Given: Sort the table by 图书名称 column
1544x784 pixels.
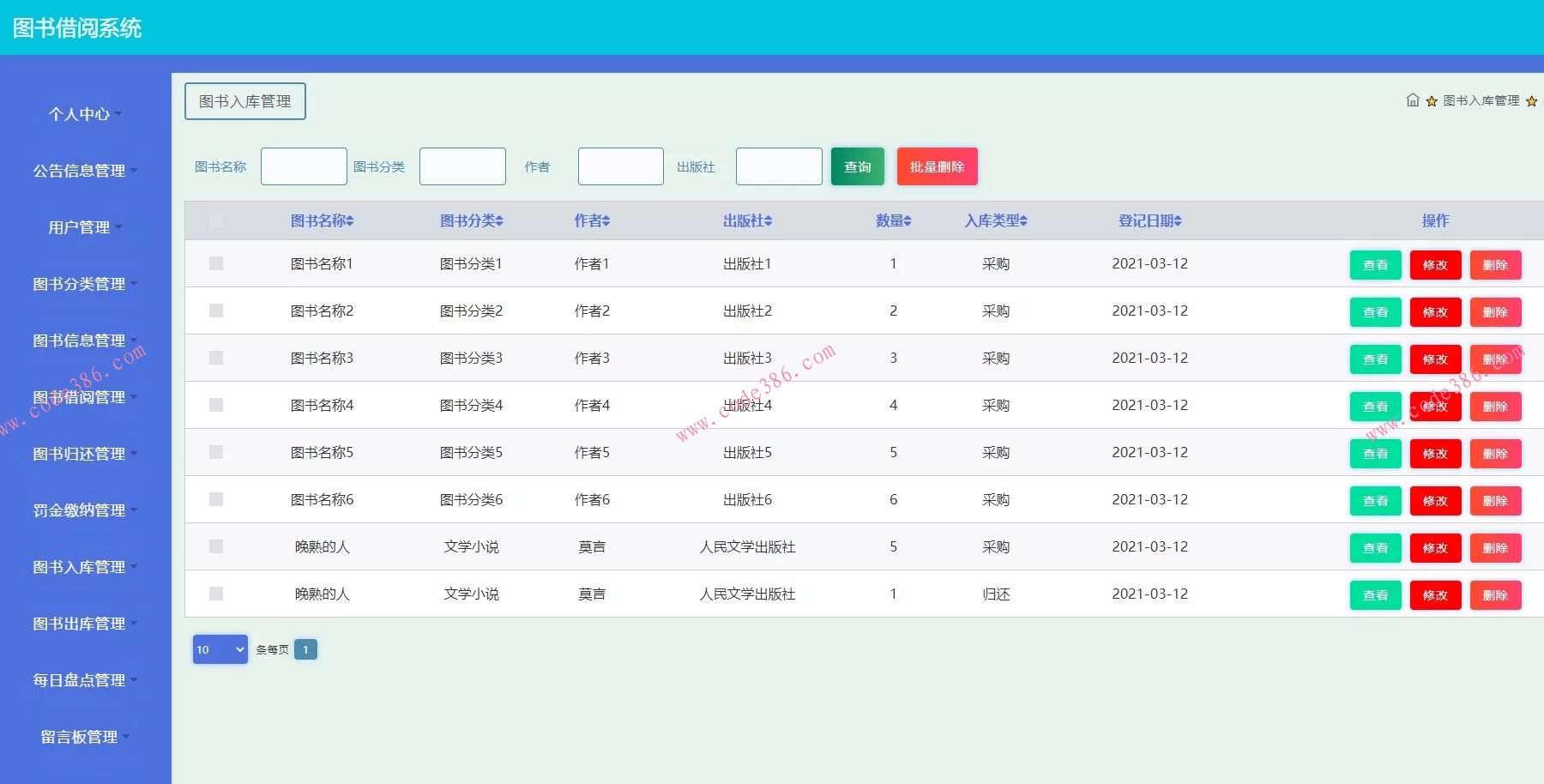Looking at the screenshot, I should point(323,220).
